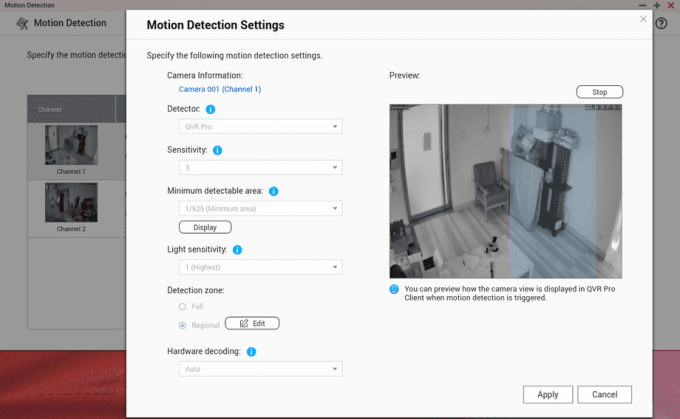Image resolution: width=680 pixels, height=419 pixels.
Task: Expand the Sensitivity dropdown
Action: click(x=260, y=168)
